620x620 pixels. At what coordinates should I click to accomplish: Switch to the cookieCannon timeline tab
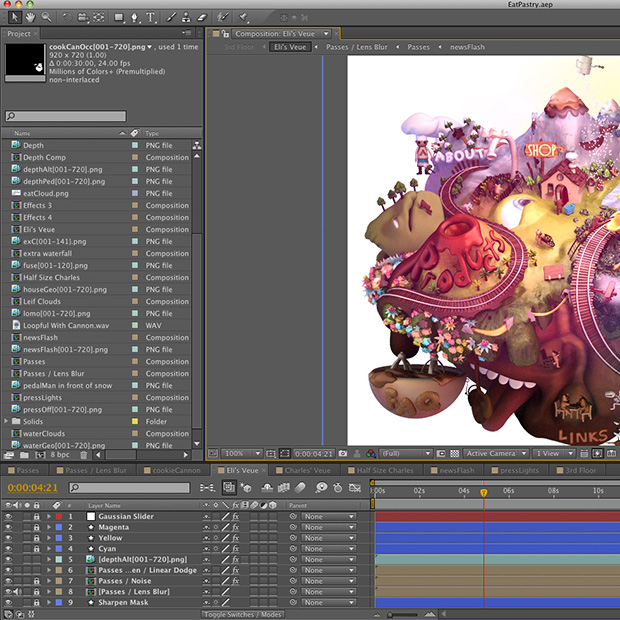pyautogui.click(x=172, y=470)
